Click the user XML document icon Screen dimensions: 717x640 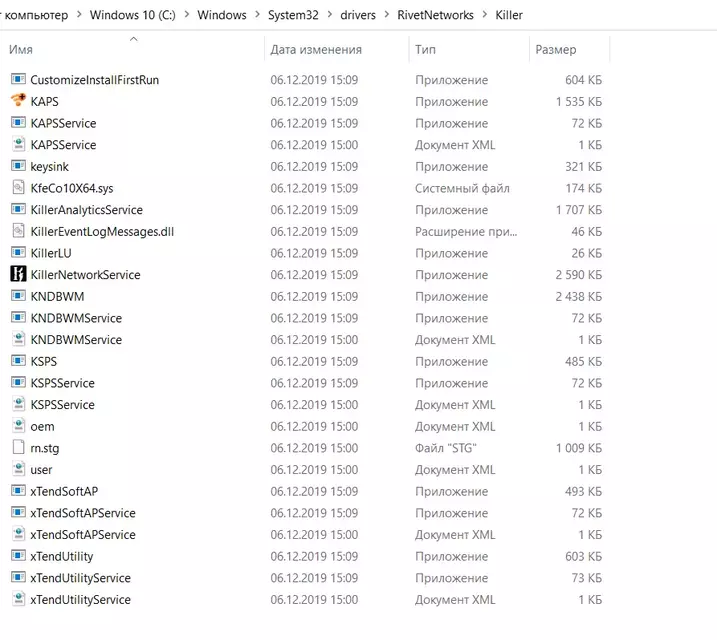(x=18, y=469)
